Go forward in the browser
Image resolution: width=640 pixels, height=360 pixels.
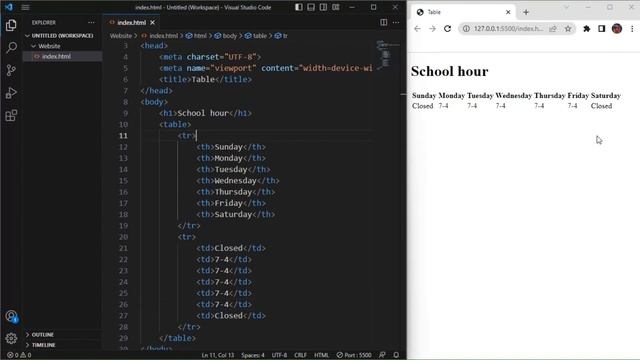[x=432, y=29]
